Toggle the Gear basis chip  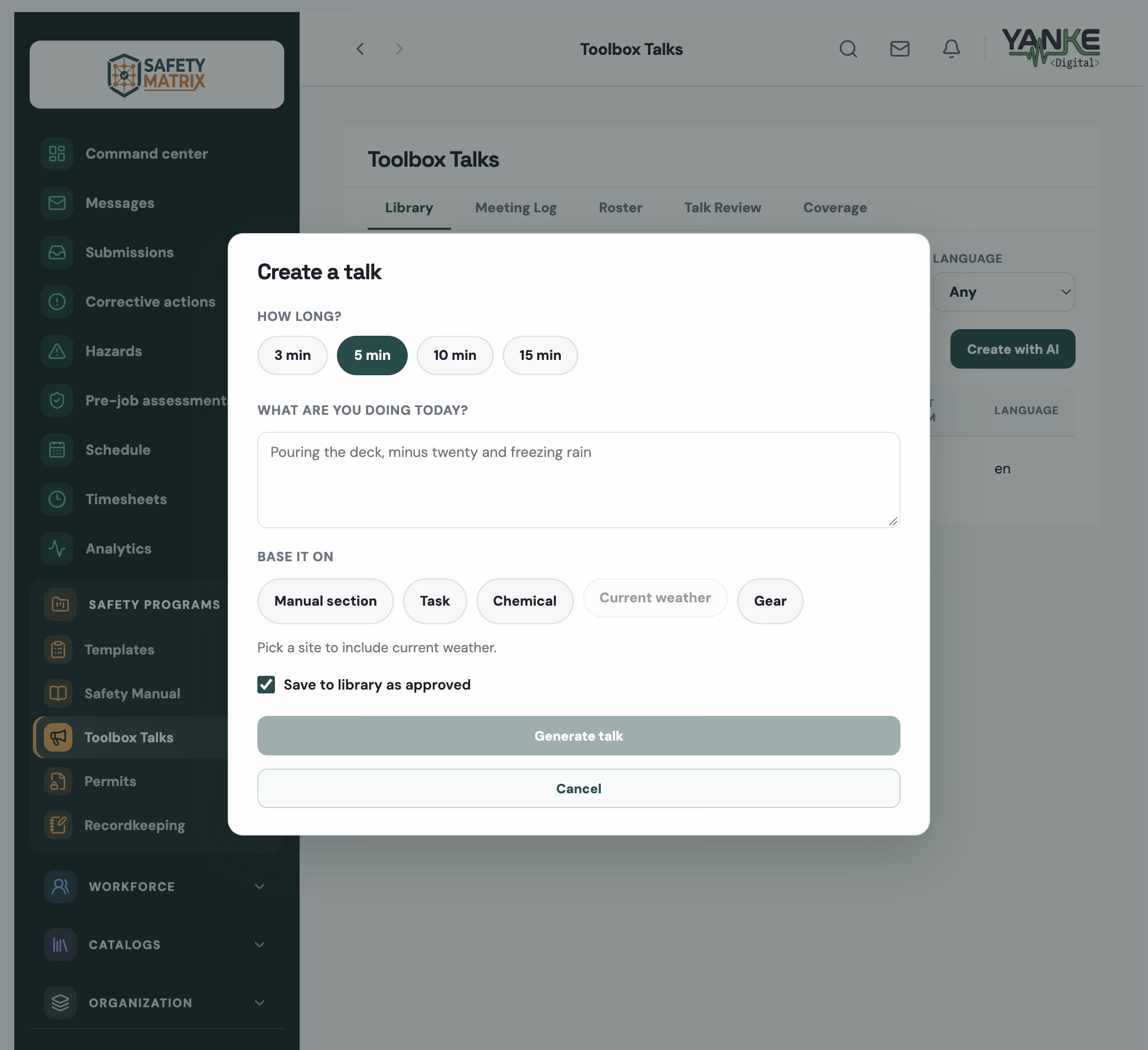pos(770,601)
